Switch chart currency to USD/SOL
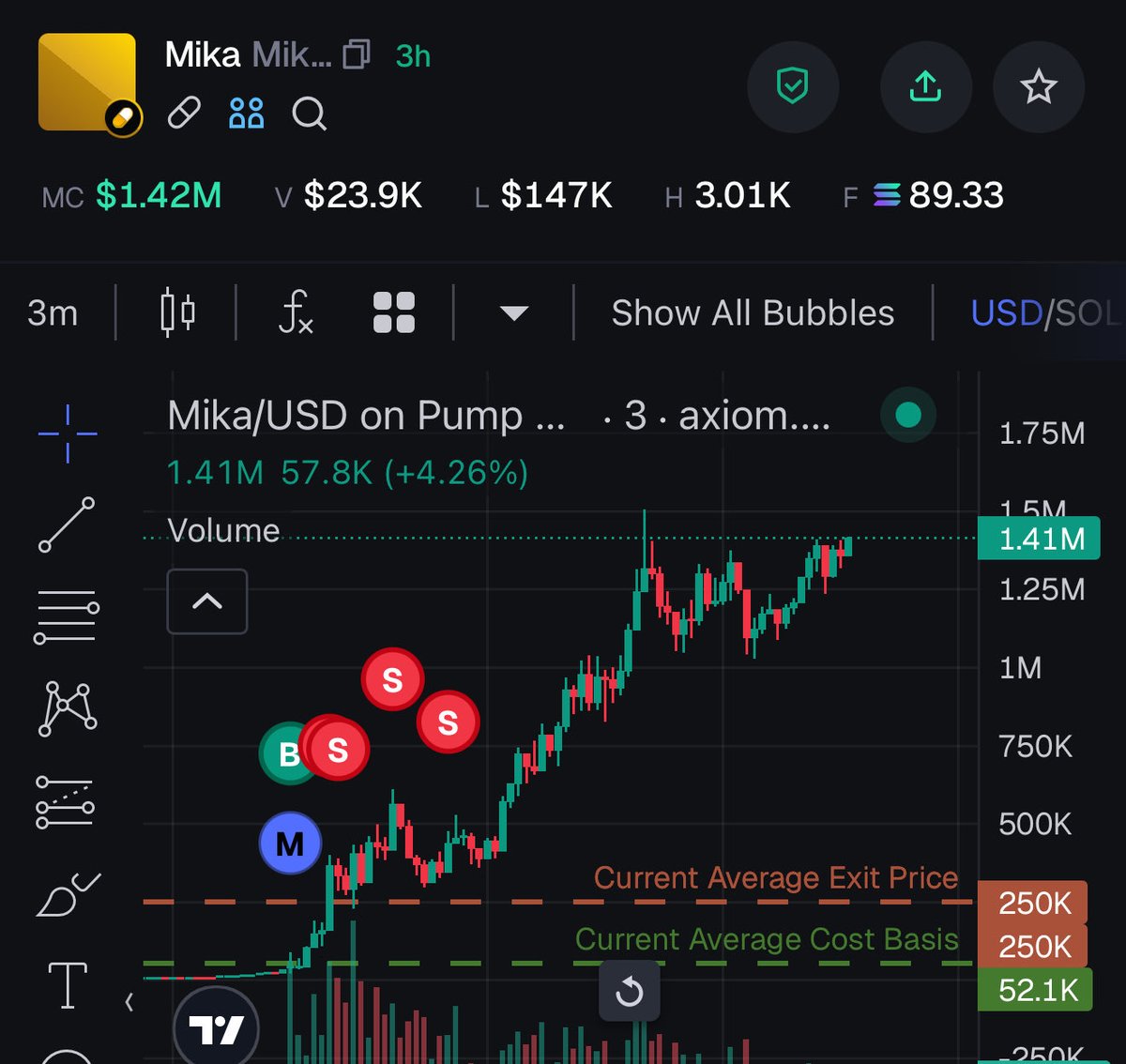The width and height of the screenshot is (1126, 1064). 1046,312
